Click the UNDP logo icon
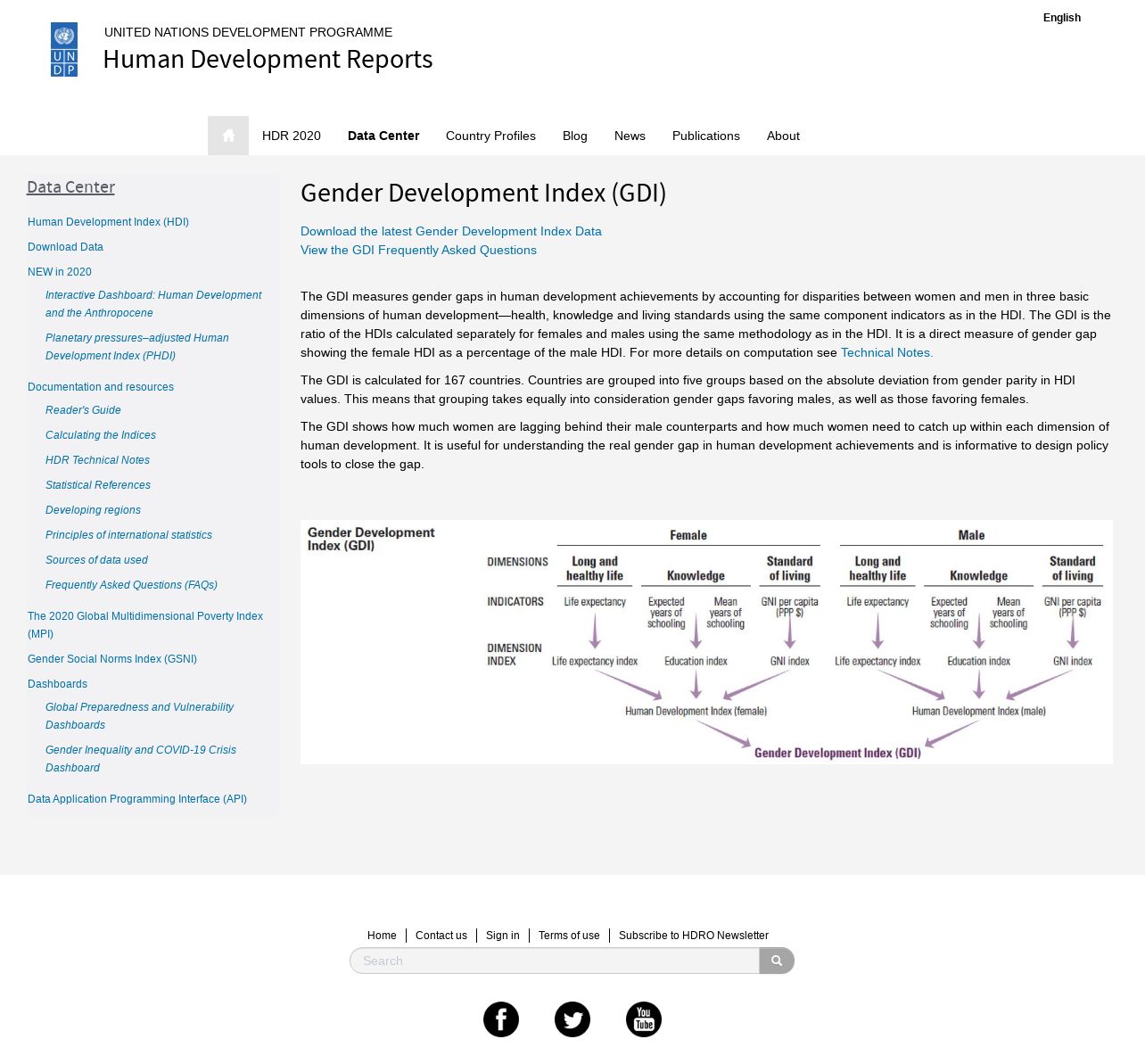The image size is (1145, 1064). [64, 50]
